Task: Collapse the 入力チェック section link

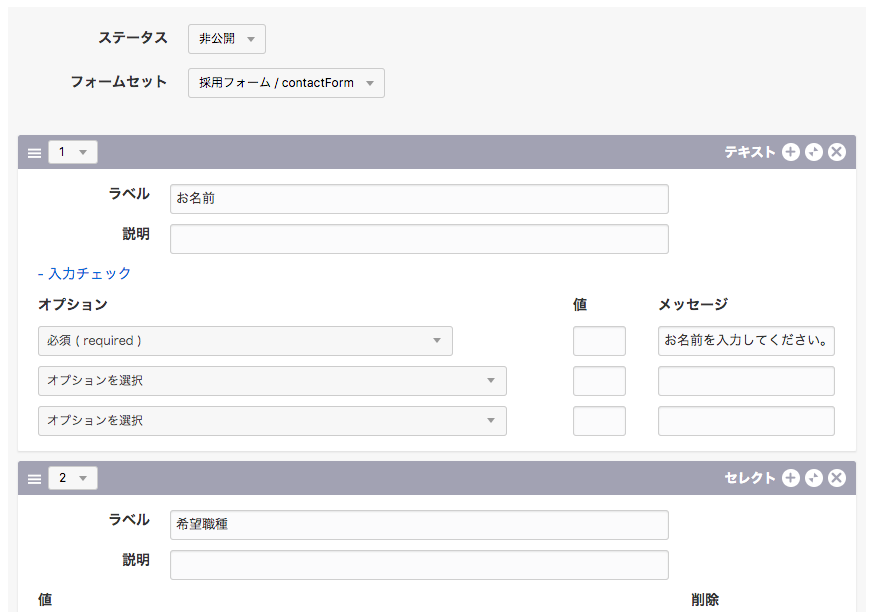Action: coord(84,273)
